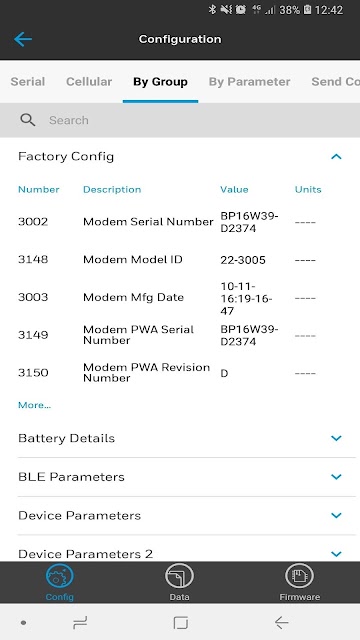Open the Data icon in bottom bar

[x=179, y=576]
